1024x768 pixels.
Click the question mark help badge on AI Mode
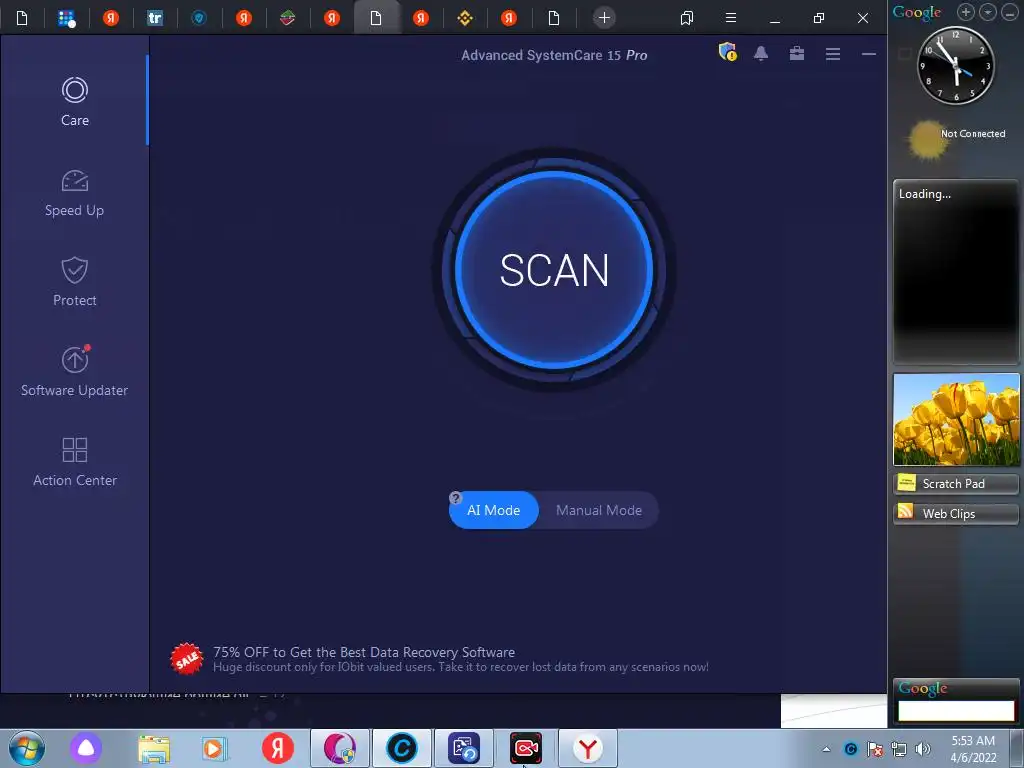pos(456,498)
